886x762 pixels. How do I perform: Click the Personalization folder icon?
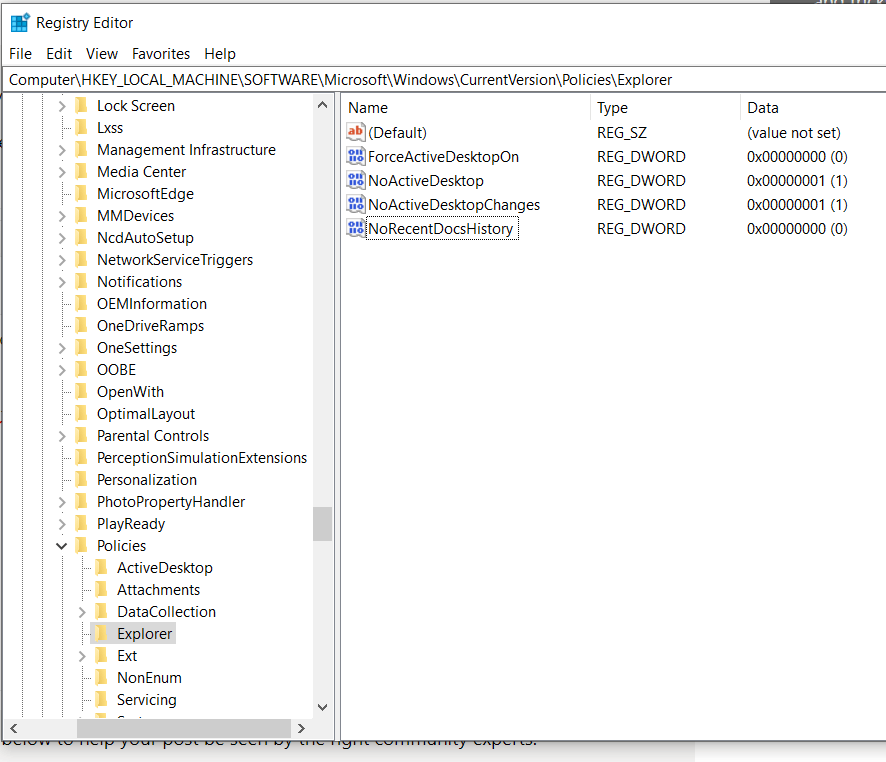(81, 480)
